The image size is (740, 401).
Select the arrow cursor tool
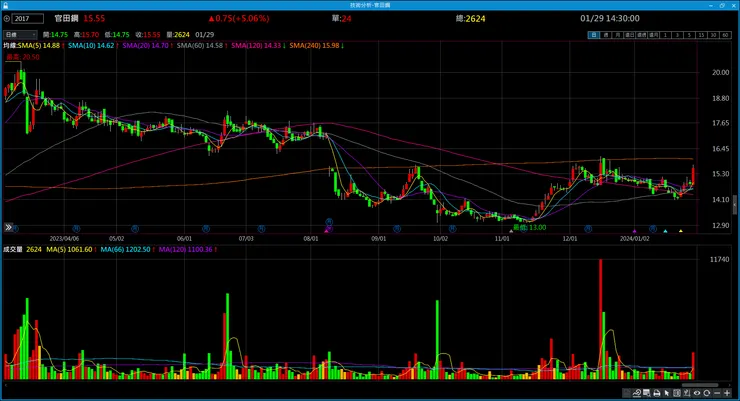coord(667,393)
